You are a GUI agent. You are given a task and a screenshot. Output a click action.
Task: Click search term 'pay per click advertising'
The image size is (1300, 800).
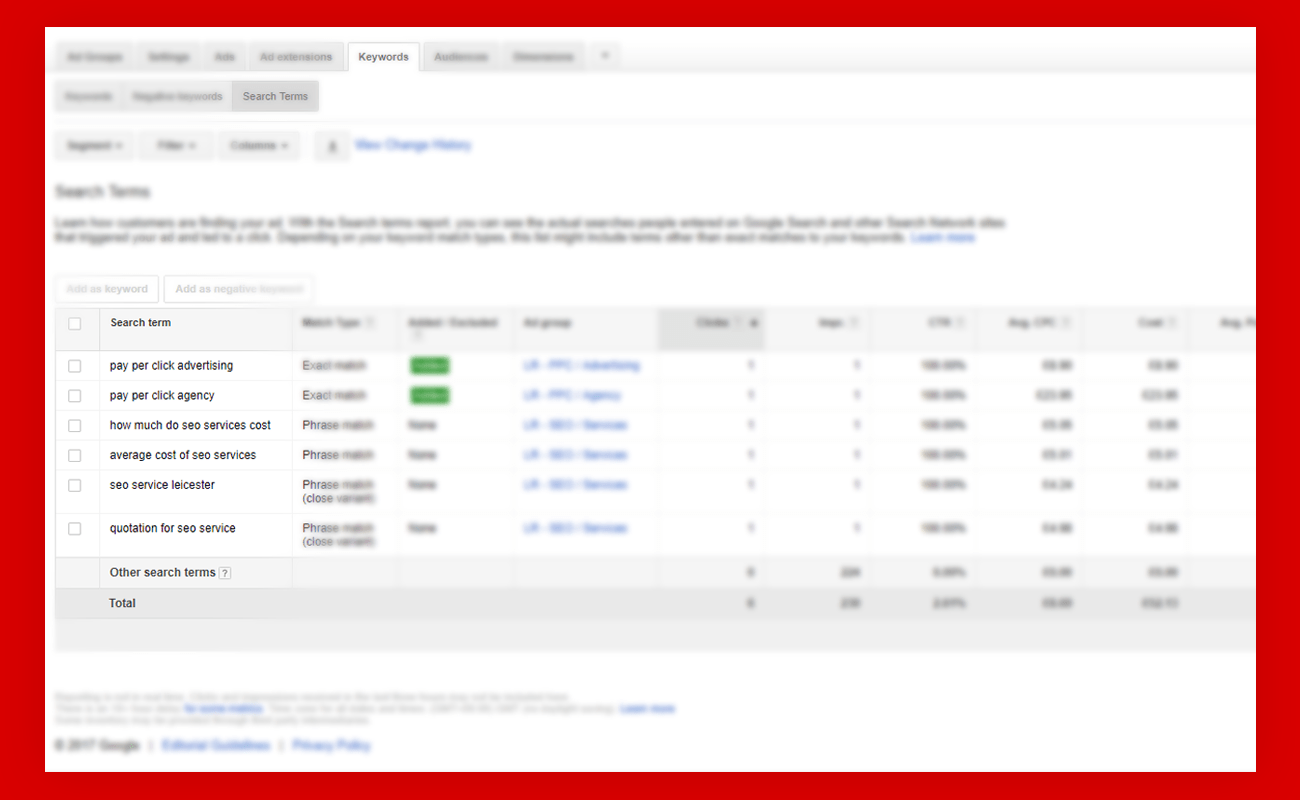(172, 366)
